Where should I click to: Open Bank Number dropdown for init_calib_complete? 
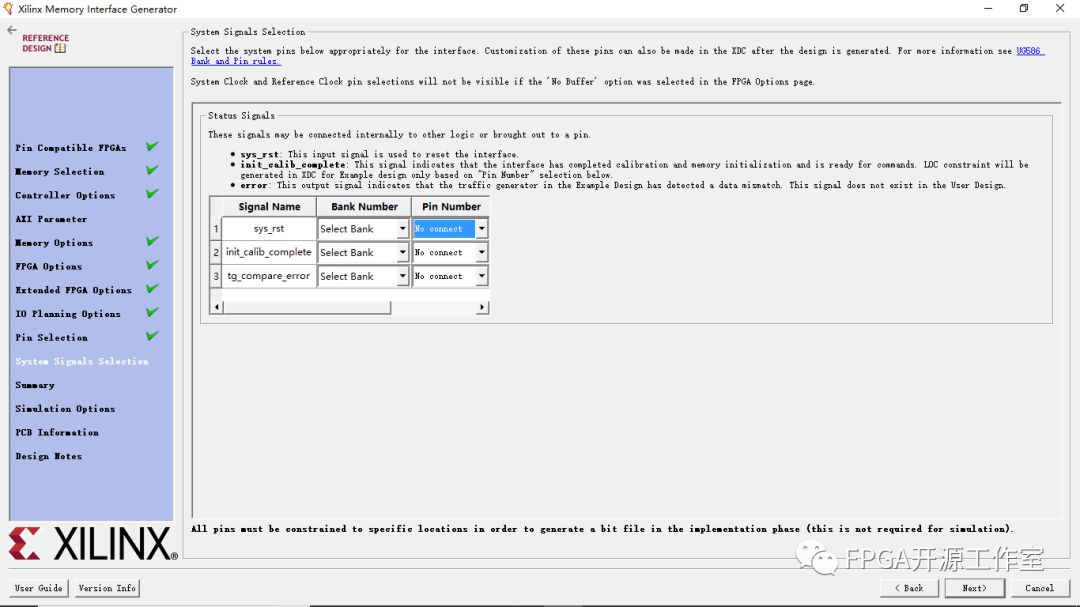[402, 253]
